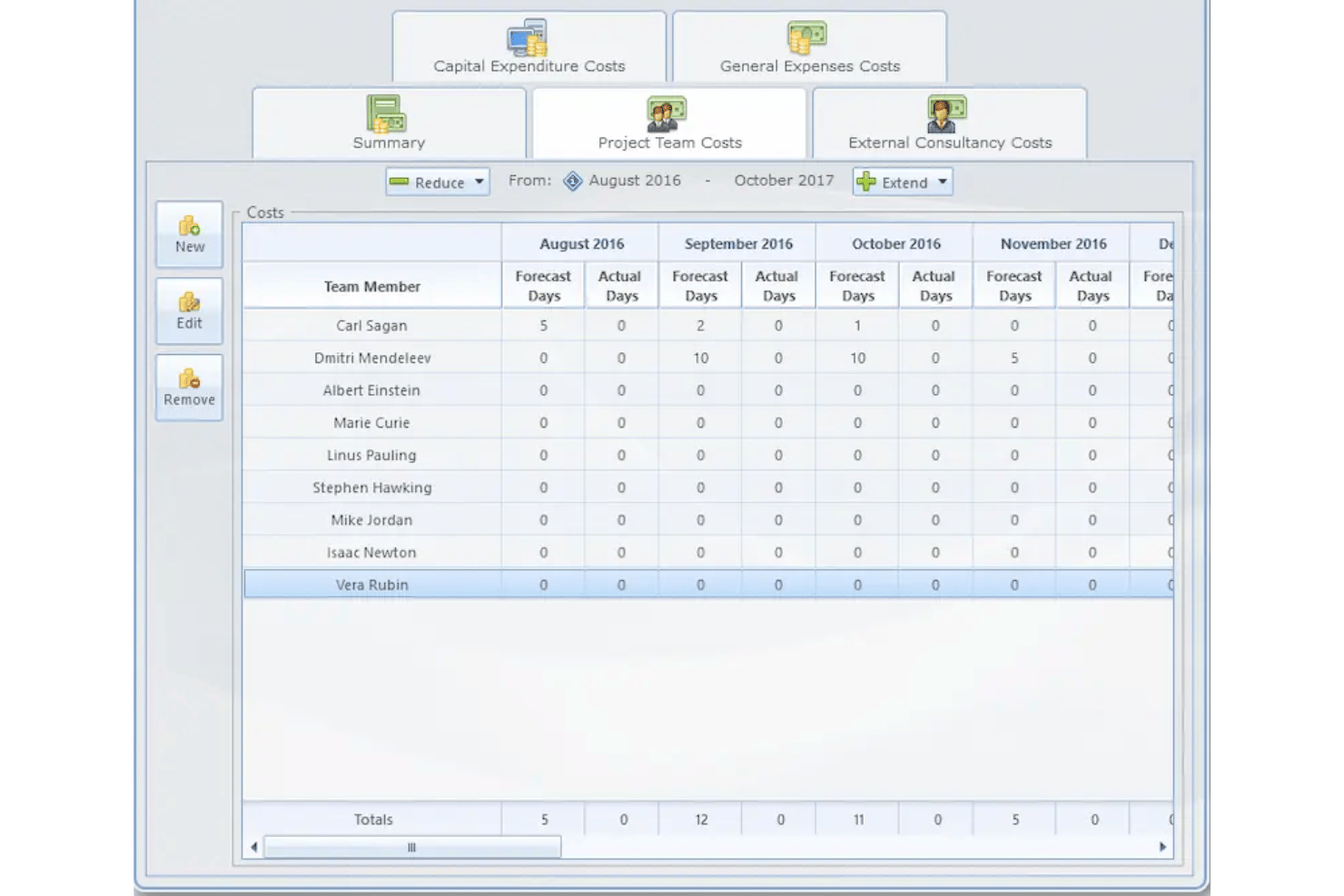Click Dmitri Mendeleev's November forecast value 5
Viewport: 1344px width, 896px height.
coord(1014,359)
